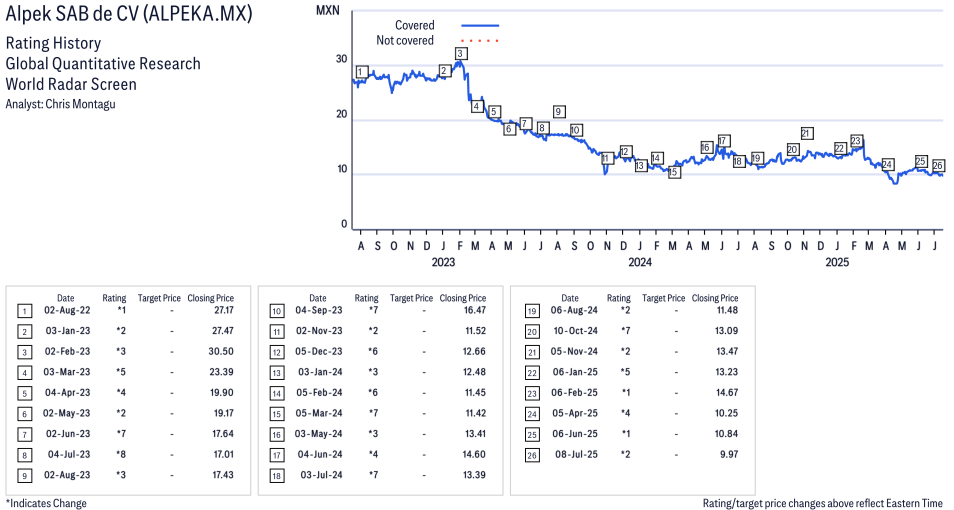This screenshot has height=510, width=954.
Task: Click chart marker 3 at the price peak
Action: 461,54
